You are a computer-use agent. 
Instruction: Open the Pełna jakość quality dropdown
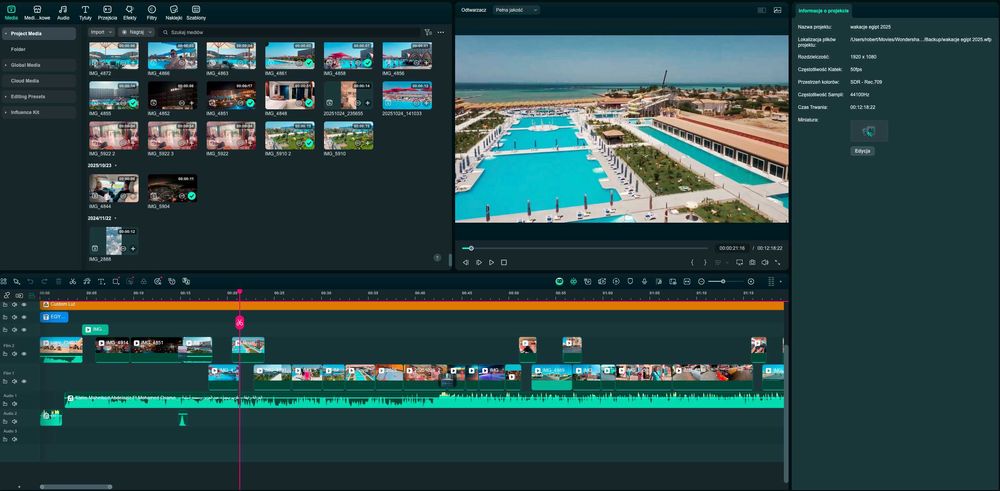[x=517, y=10]
